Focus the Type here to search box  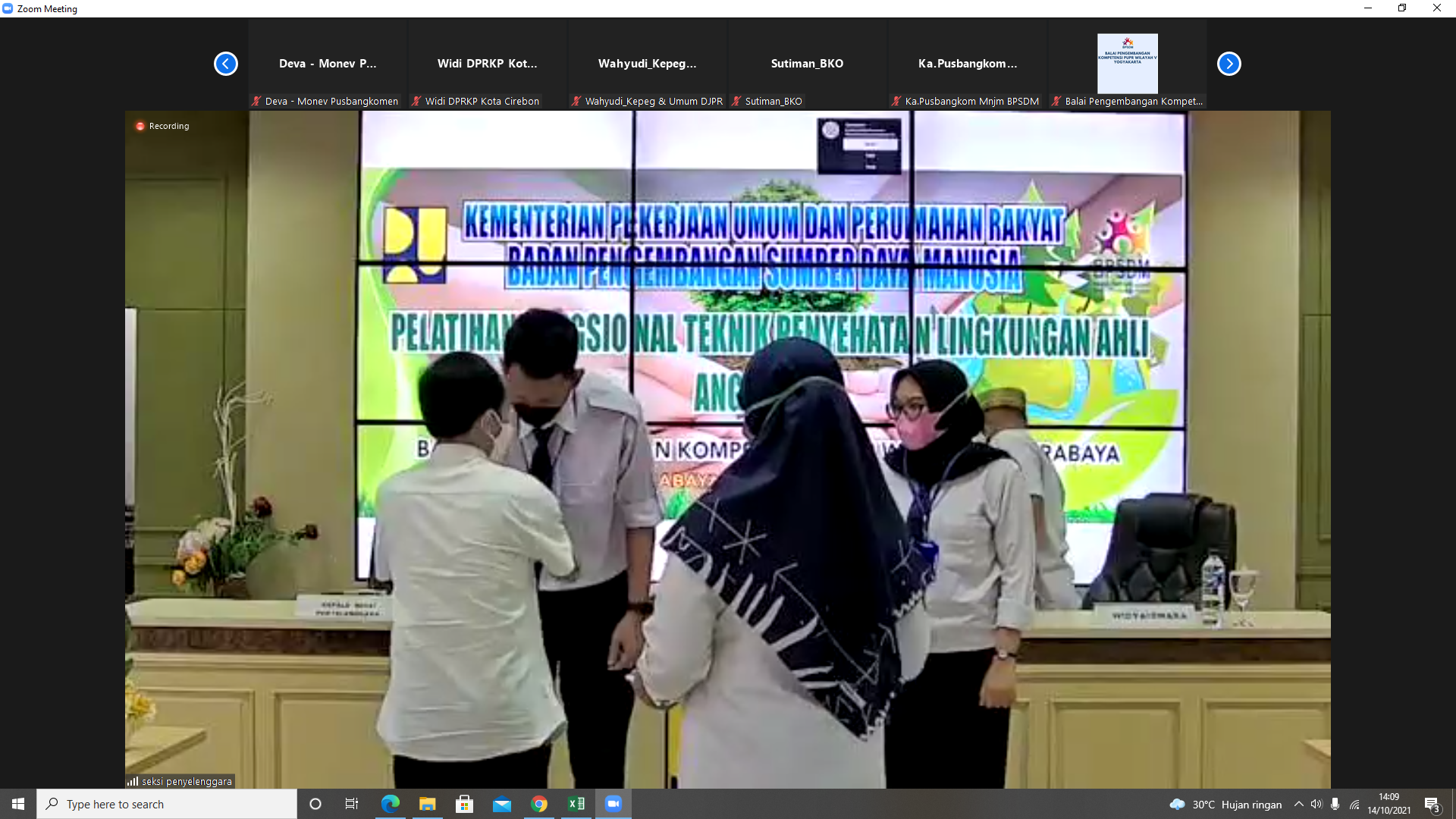167,804
